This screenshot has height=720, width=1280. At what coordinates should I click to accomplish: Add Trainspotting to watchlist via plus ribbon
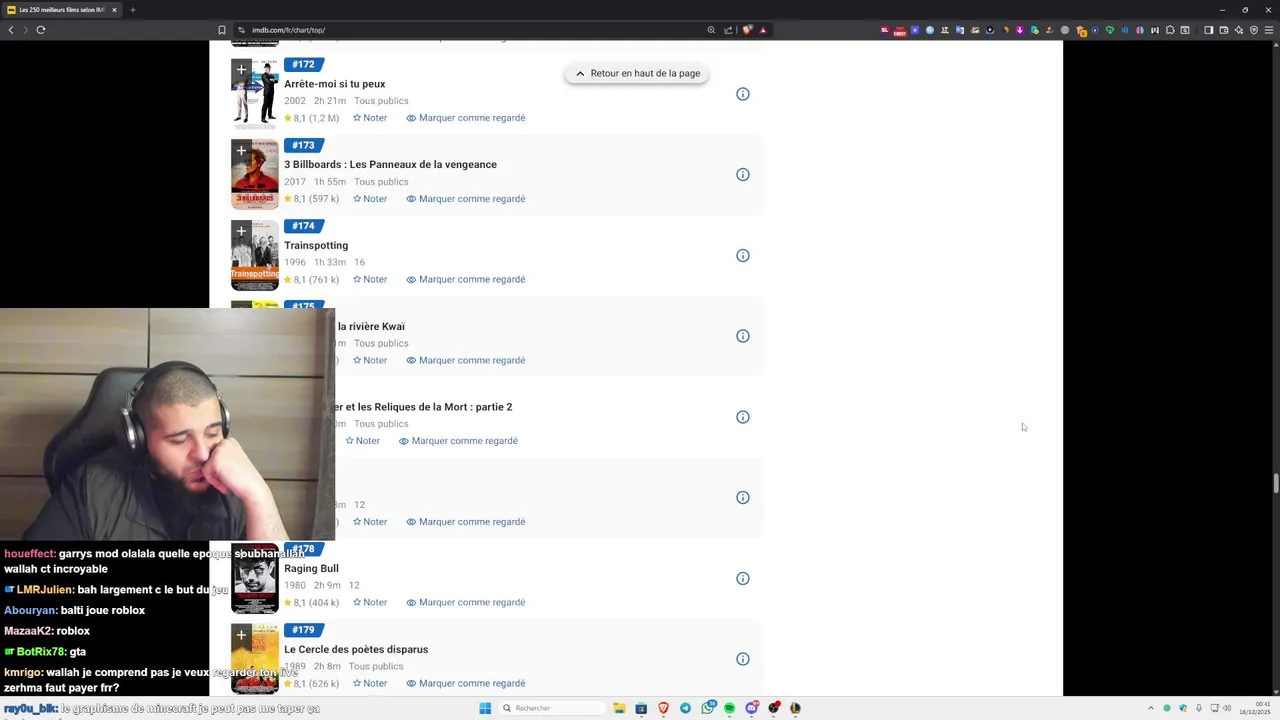tap(241, 231)
